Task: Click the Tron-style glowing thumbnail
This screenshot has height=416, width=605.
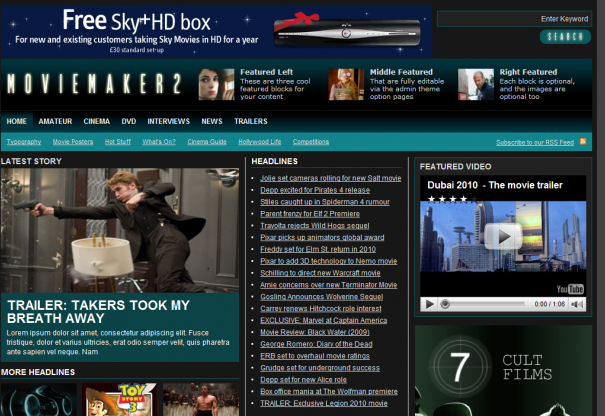Action: click(x=39, y=399)
